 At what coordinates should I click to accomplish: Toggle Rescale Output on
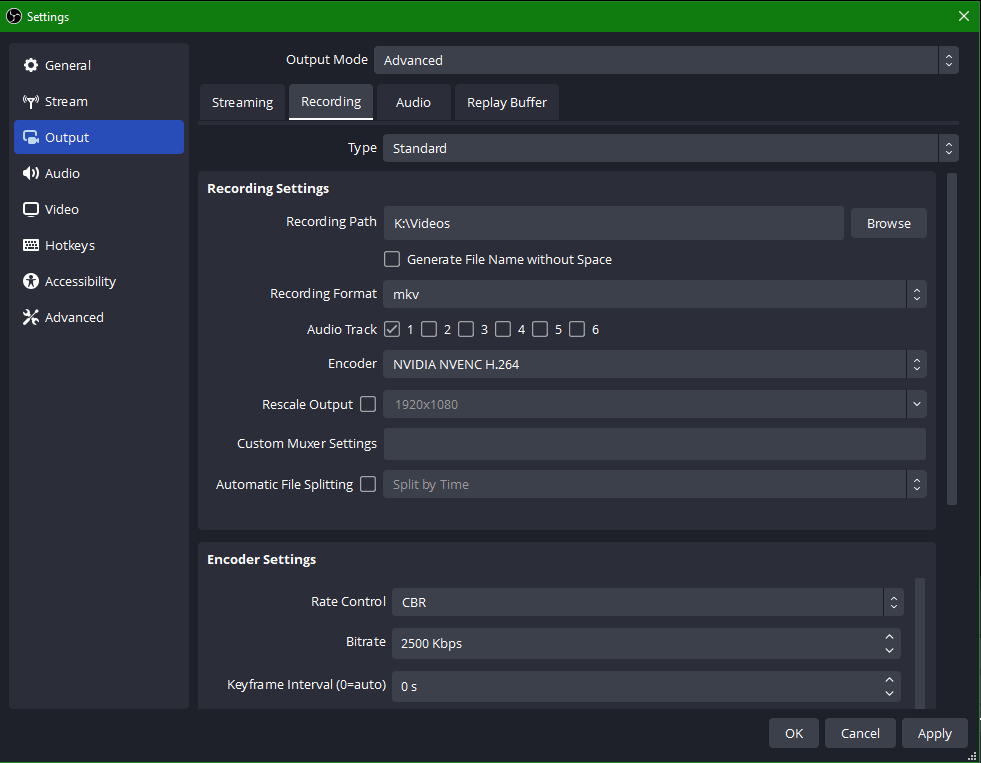[x=368, y=404]
